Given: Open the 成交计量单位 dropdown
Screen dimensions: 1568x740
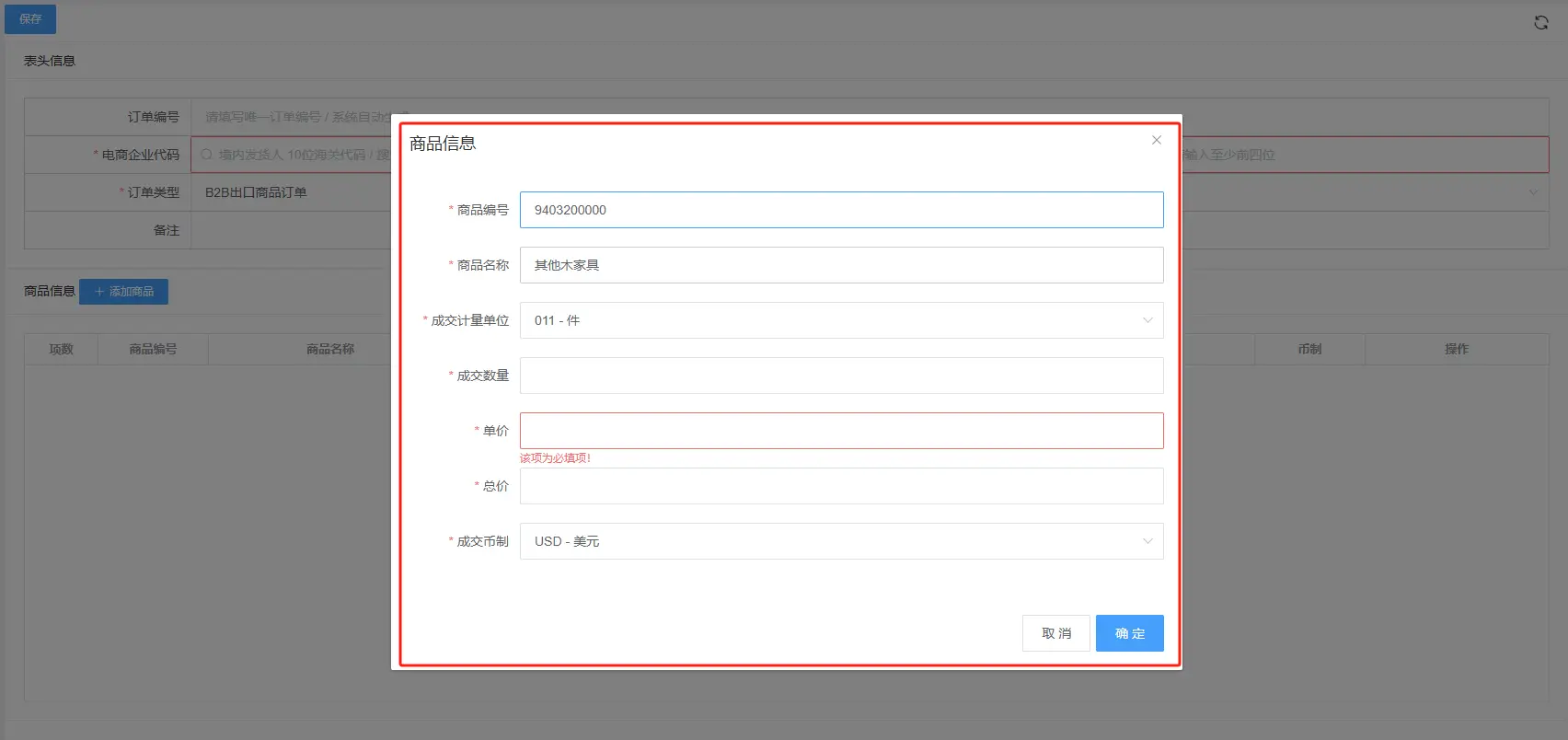Looking at the screenshot, I should click(x=841, y=320).
